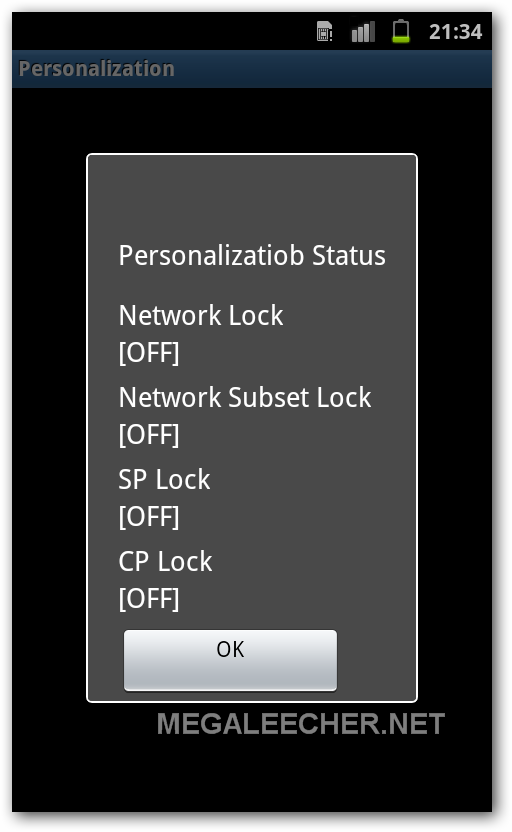This screenshot has width=512, height=832.
Task: Click the MEGALEECHER.NET watermark
Action: [x=301, y=724]
